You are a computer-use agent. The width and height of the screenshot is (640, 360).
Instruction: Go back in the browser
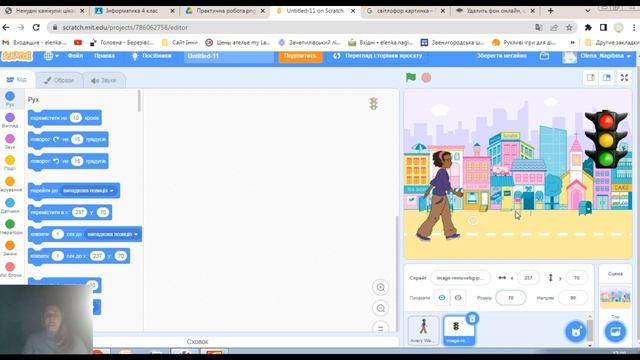6,27
